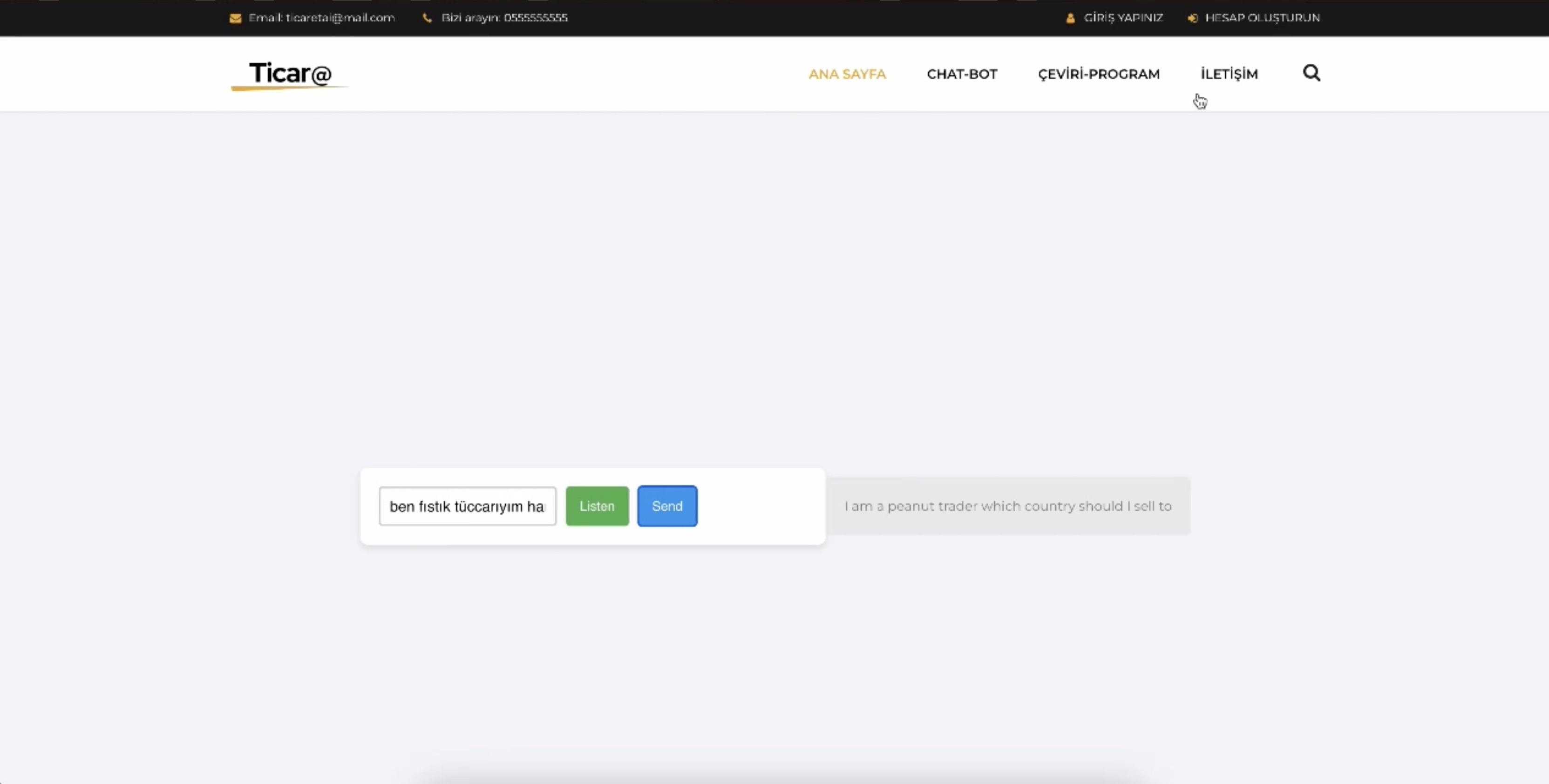Image resolution: width=1549 pixels, height=784 pixels.
Task: Click the Ticar@ site logo
Action: pyautogui.click(x=290, y=73)
